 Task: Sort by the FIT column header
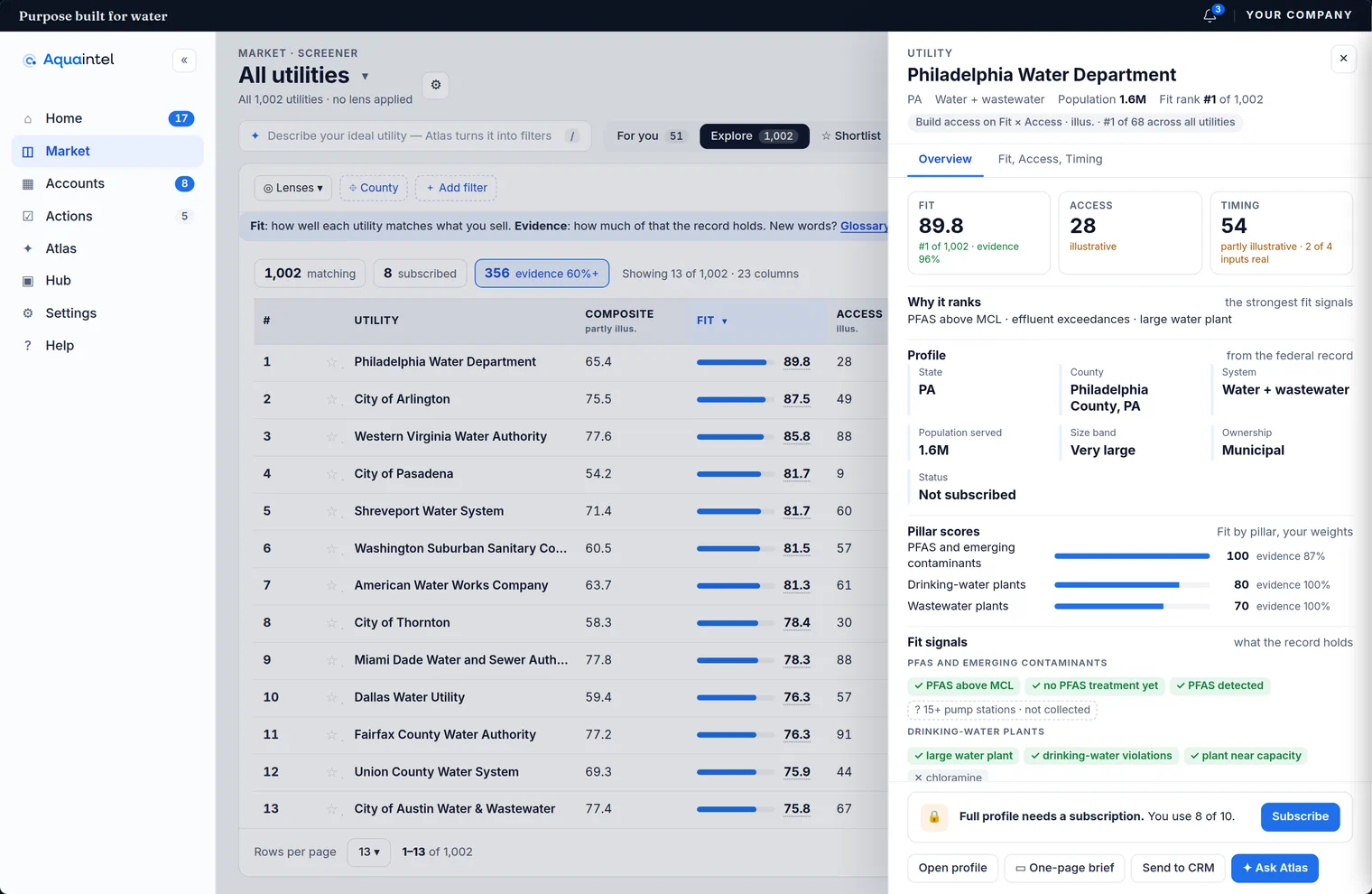(x=712, y=321)
